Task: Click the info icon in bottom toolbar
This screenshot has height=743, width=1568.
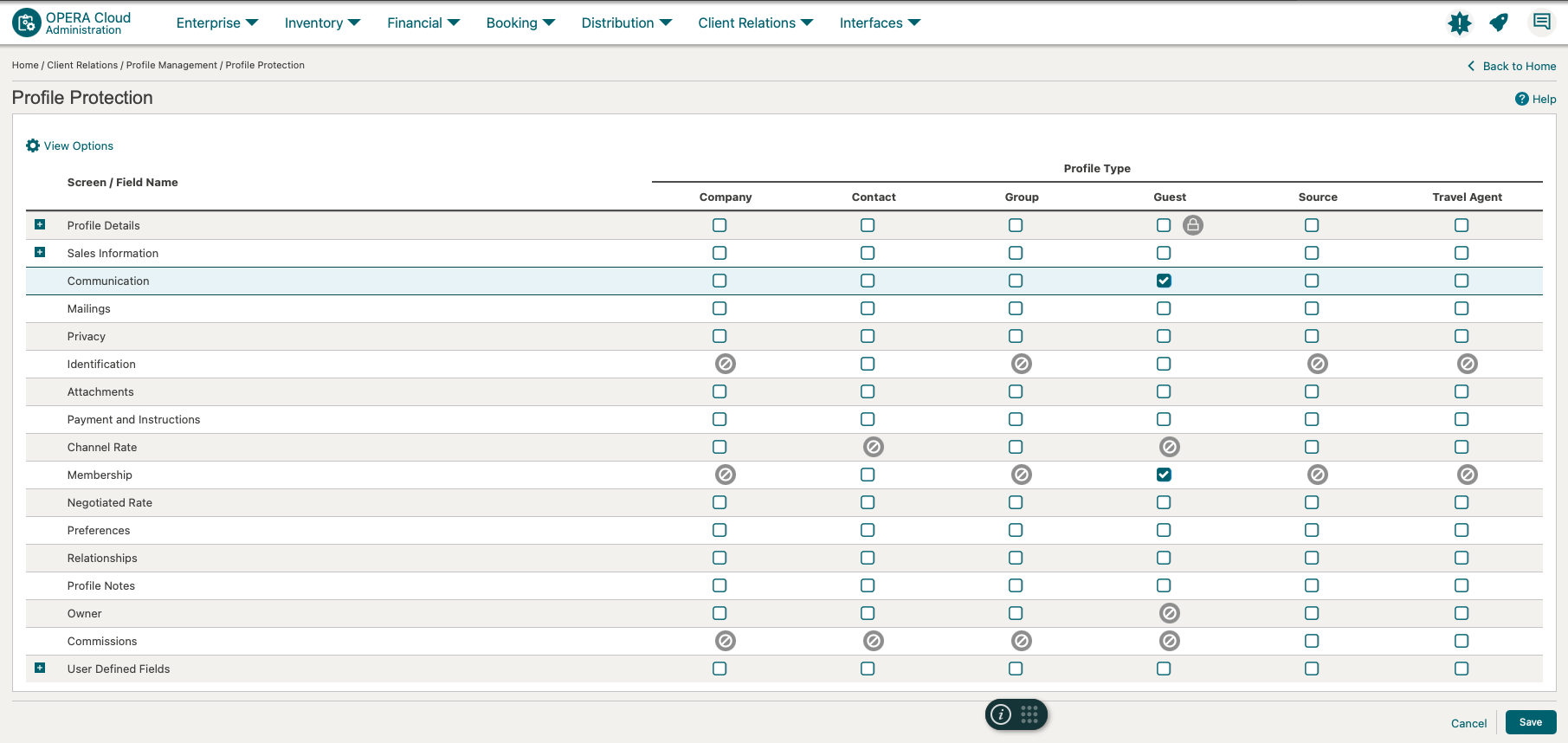Action: (1001, 714)
